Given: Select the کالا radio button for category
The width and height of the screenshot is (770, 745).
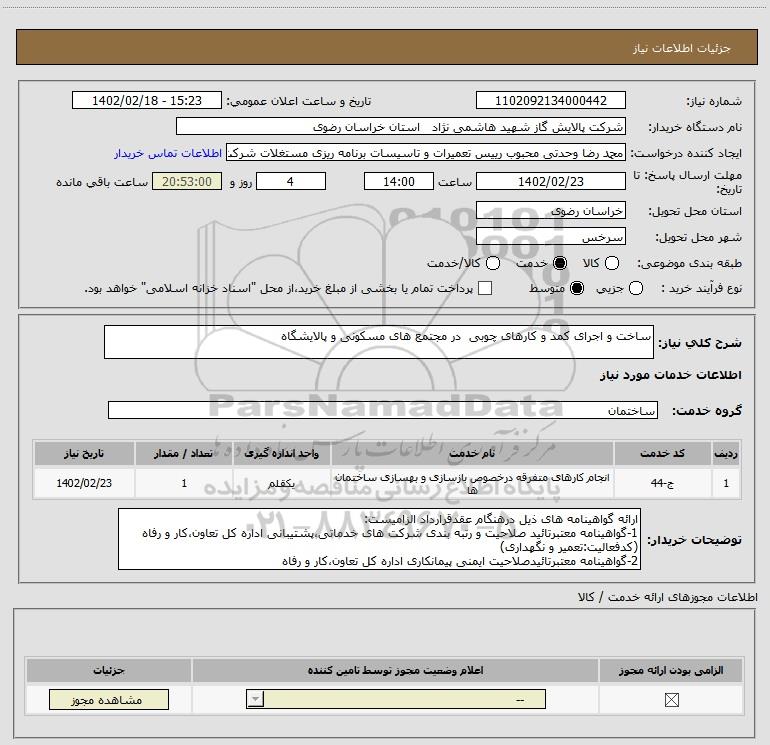Looking at the screenshot, I should [611, 263].
